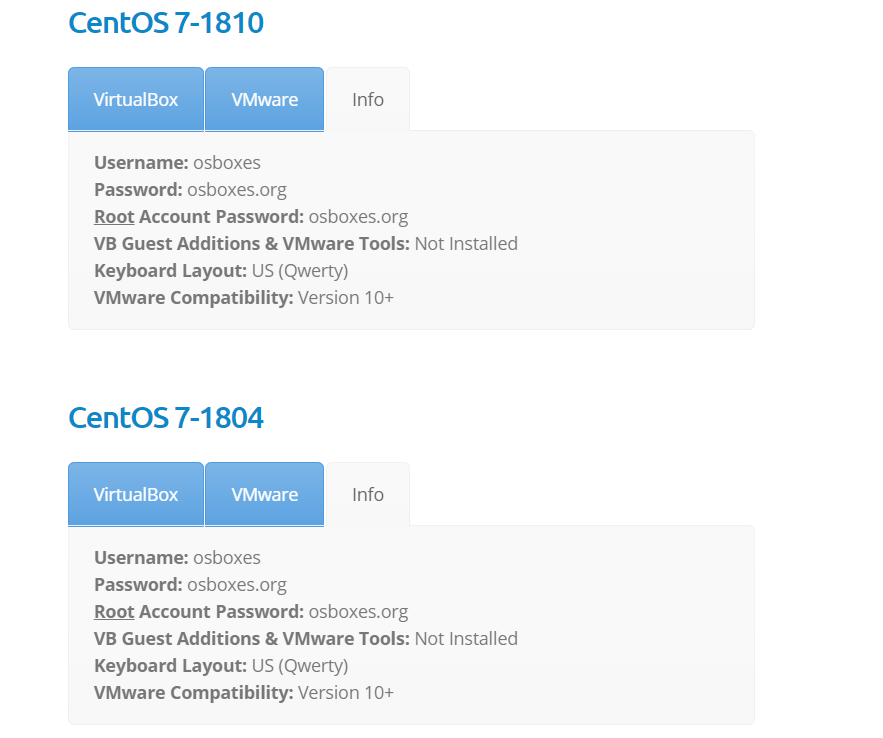The width and height of the screenshot is (883, 738).
Task: Switch to VMware tab under CentOS 7-1804
Action: click(265, 494)
